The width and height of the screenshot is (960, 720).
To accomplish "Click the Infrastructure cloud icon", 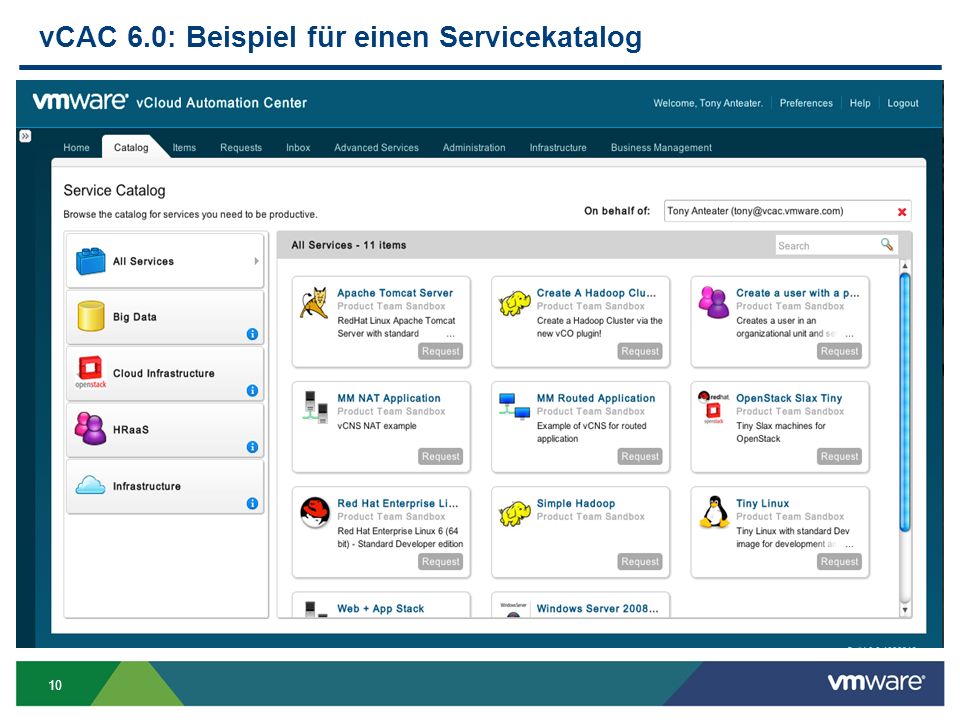I will [x=91, y=486].
